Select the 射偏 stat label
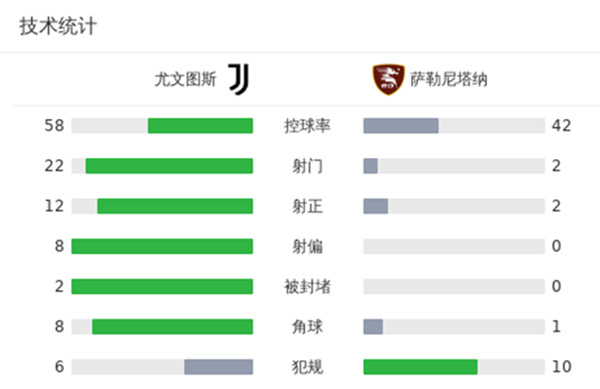Viewport: 600px width, 389px height. click(x=307, y=246)
